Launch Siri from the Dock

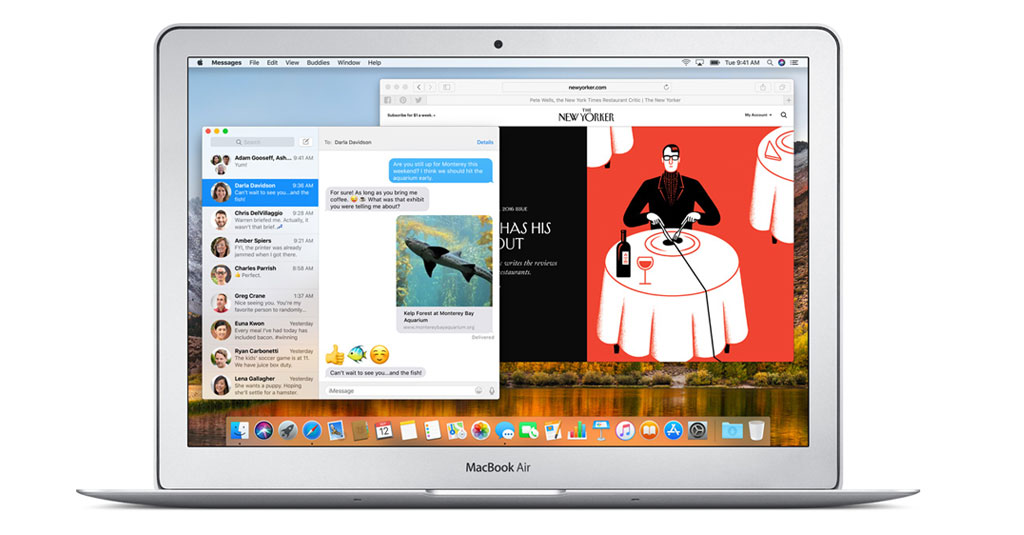(264, 430)
